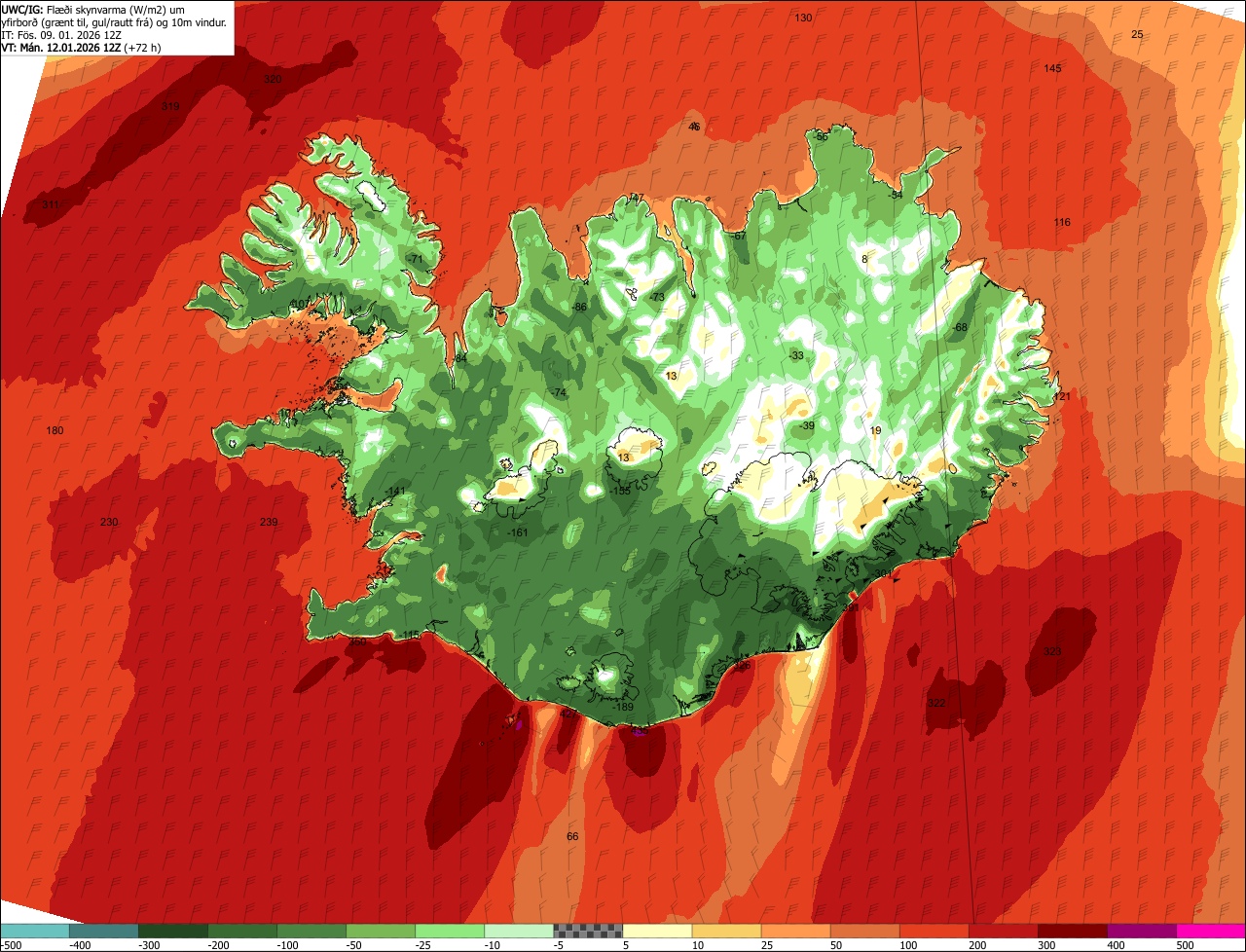Click the magenta above-500 legend swatch
Screen dimensions: 1246x952
tap(1211, 931)
